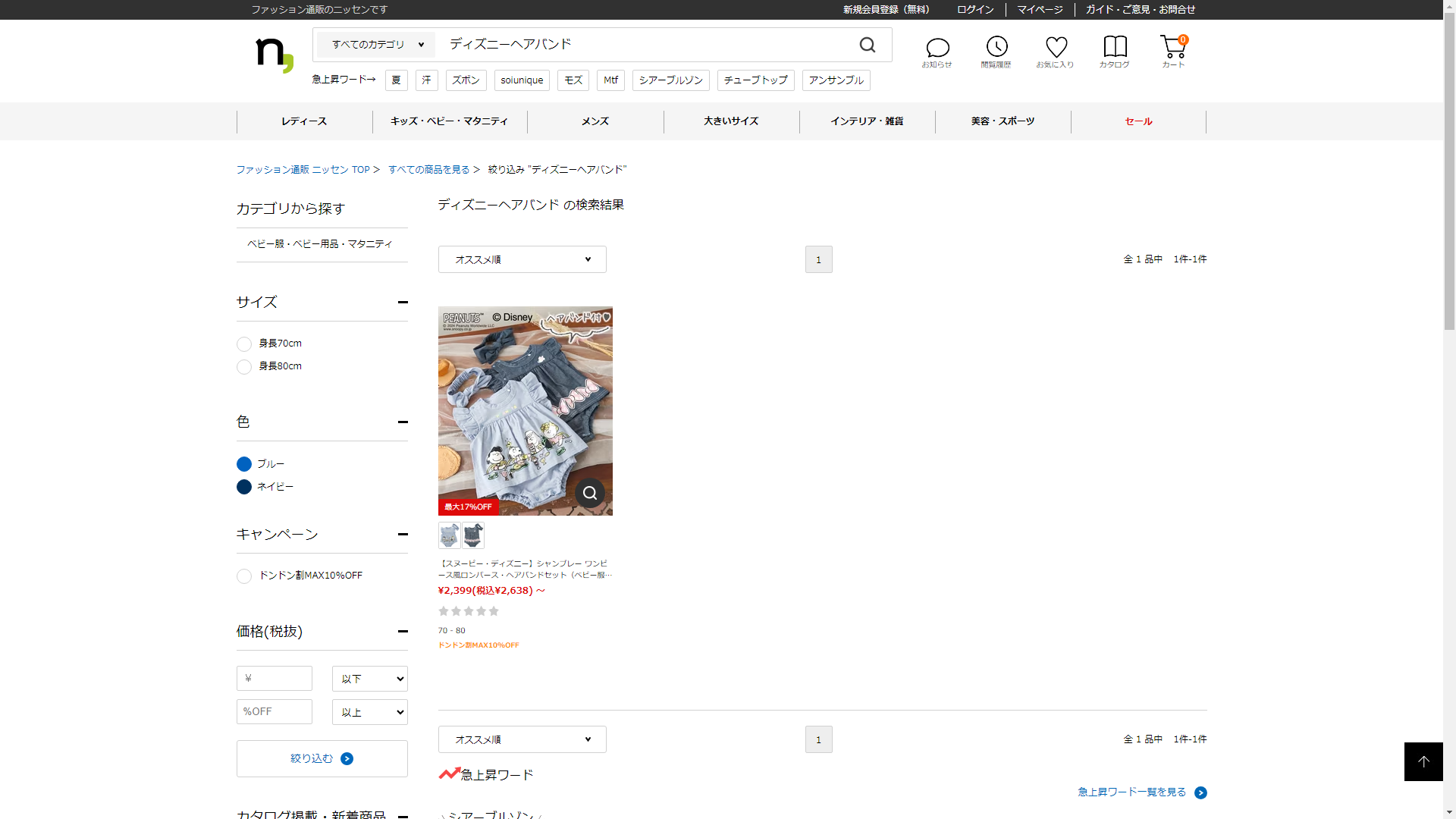
Task: Select the 身長70cm size filter
Action: pos(244,344)
